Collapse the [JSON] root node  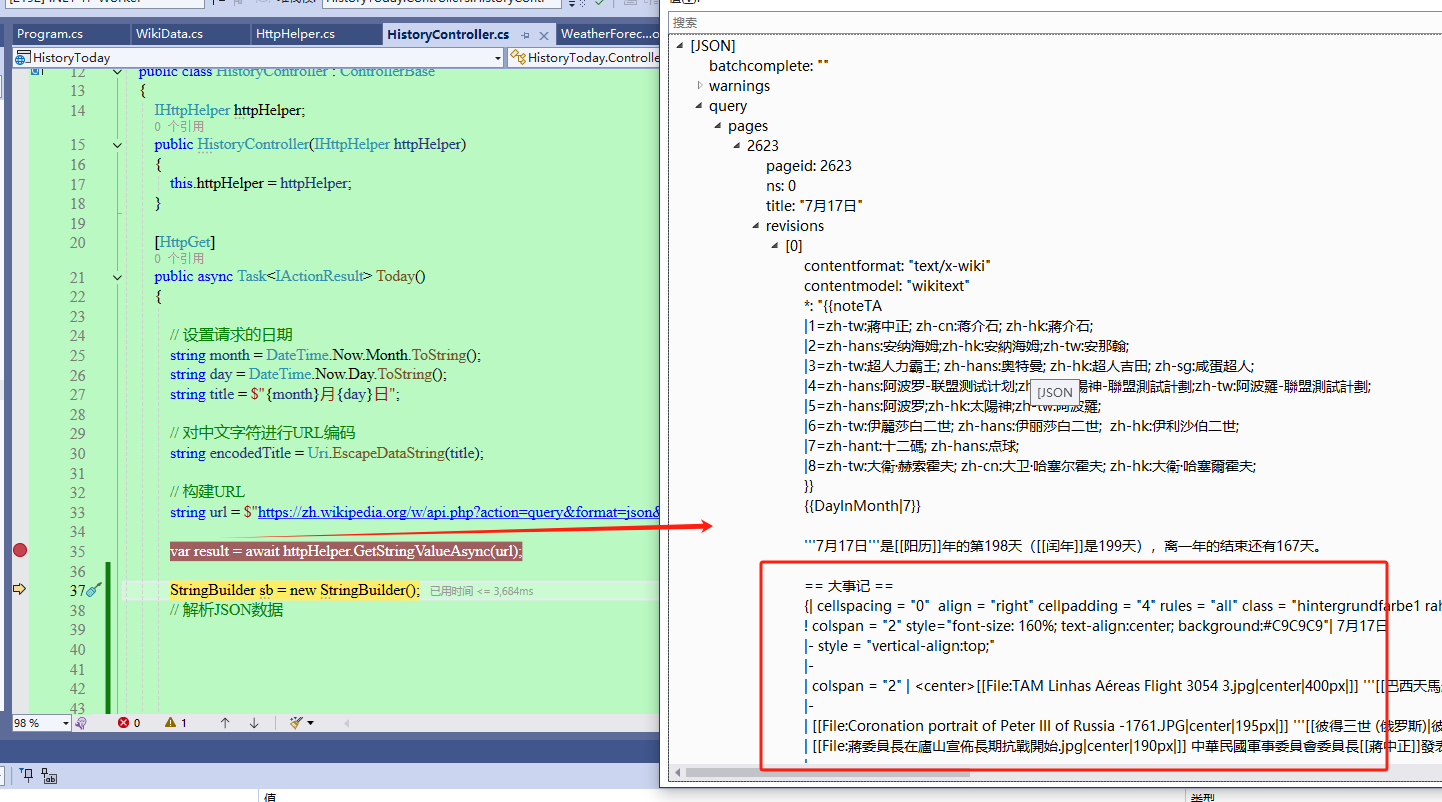tap(681, 46)
